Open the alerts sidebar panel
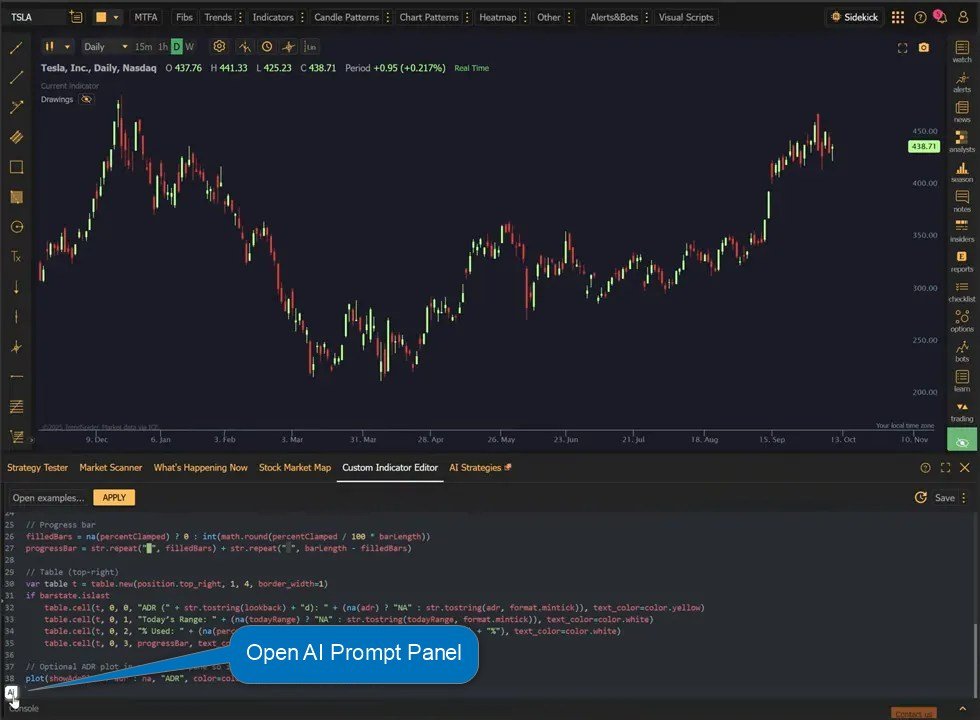The height and width of the screenshot is (720, 980). 962,81
